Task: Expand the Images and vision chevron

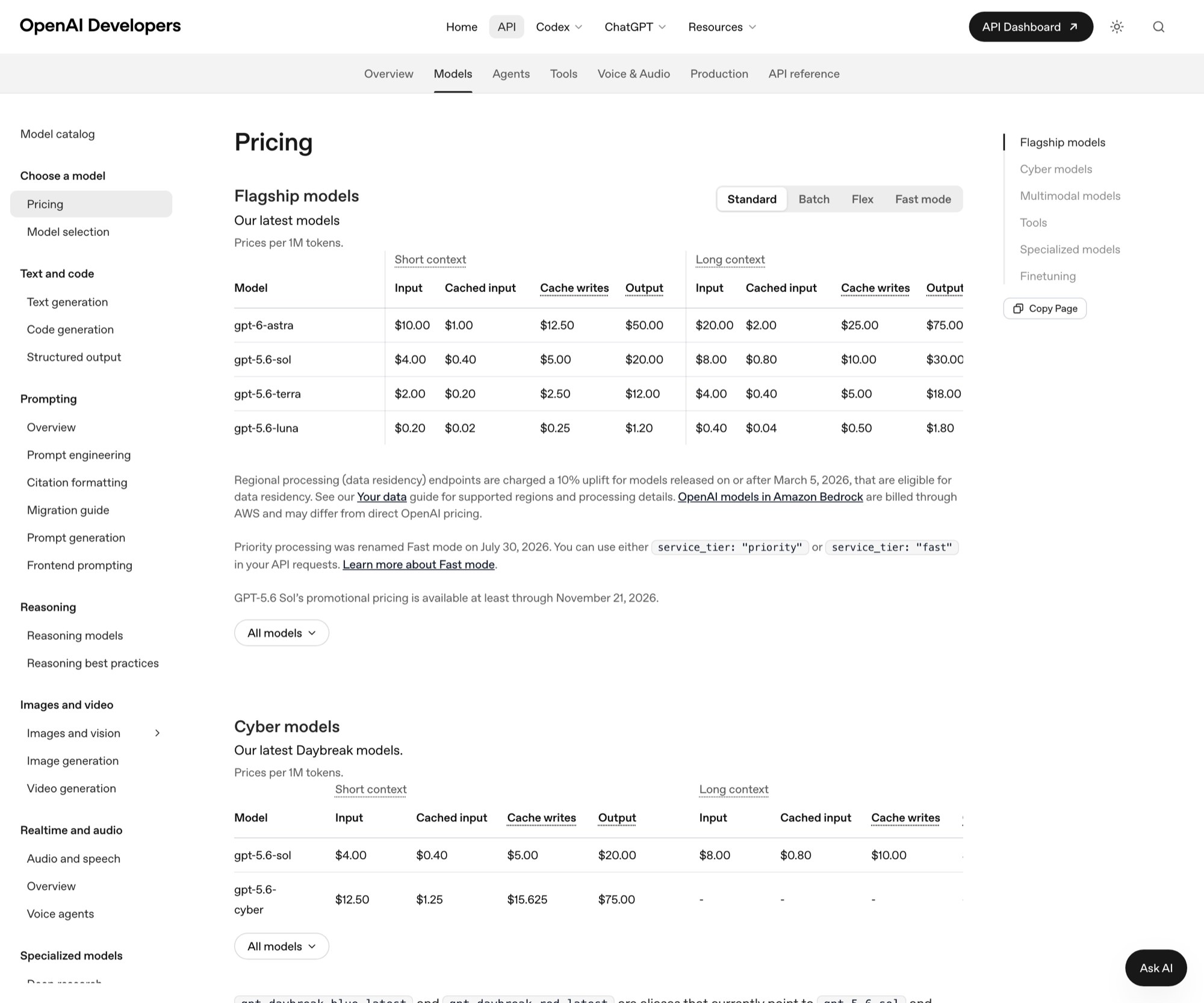Action: click(x=157, y=733)
